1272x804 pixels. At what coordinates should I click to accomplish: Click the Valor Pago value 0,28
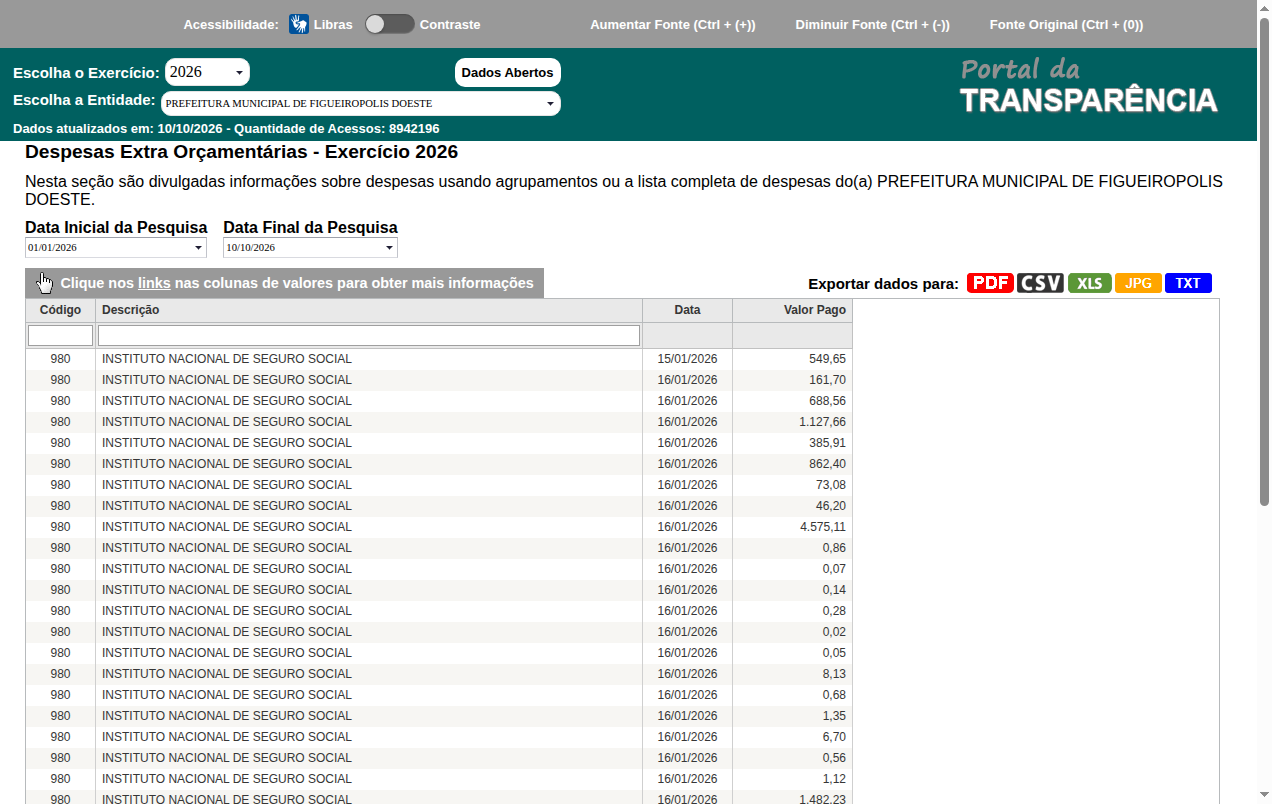coord(834,611)
